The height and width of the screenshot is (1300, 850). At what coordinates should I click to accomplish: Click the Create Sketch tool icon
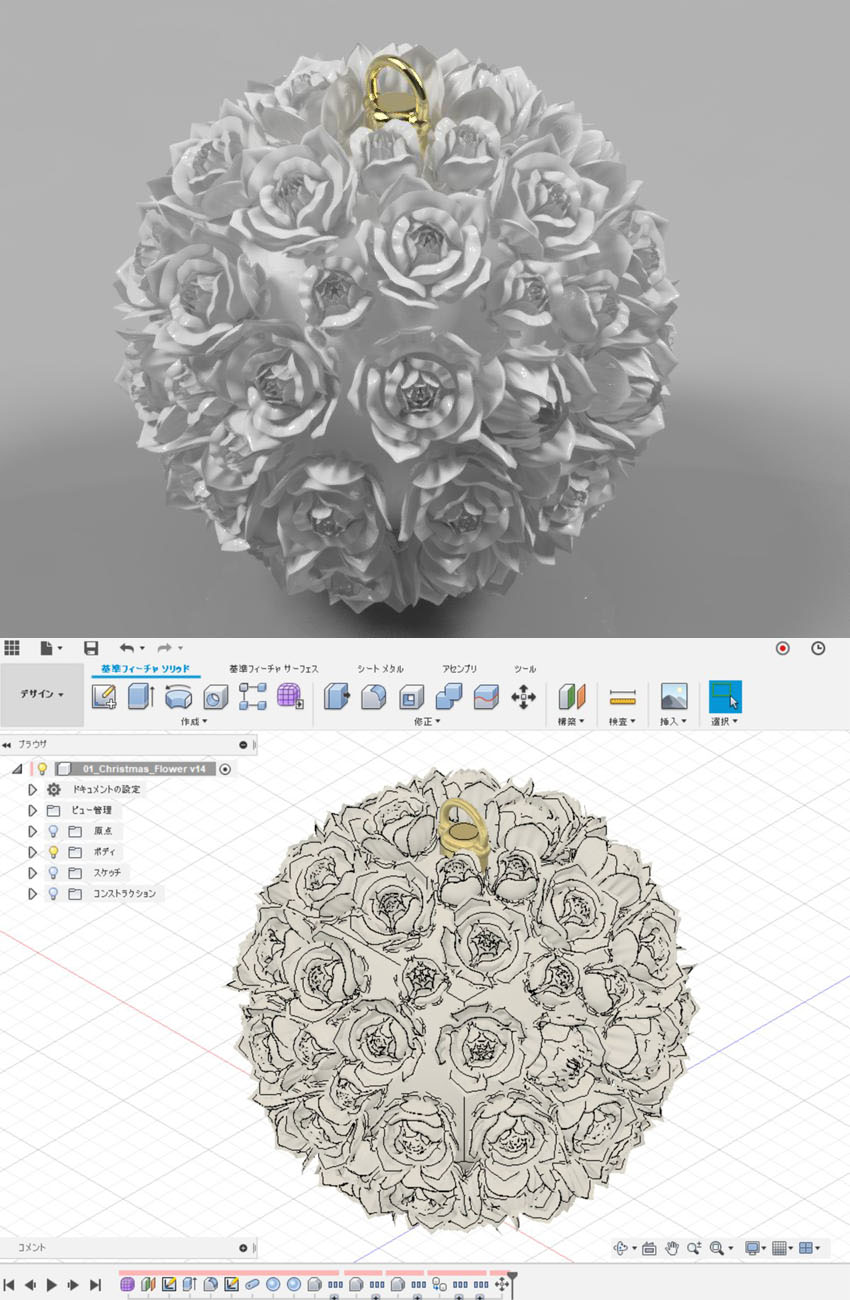tap(103, 696)
